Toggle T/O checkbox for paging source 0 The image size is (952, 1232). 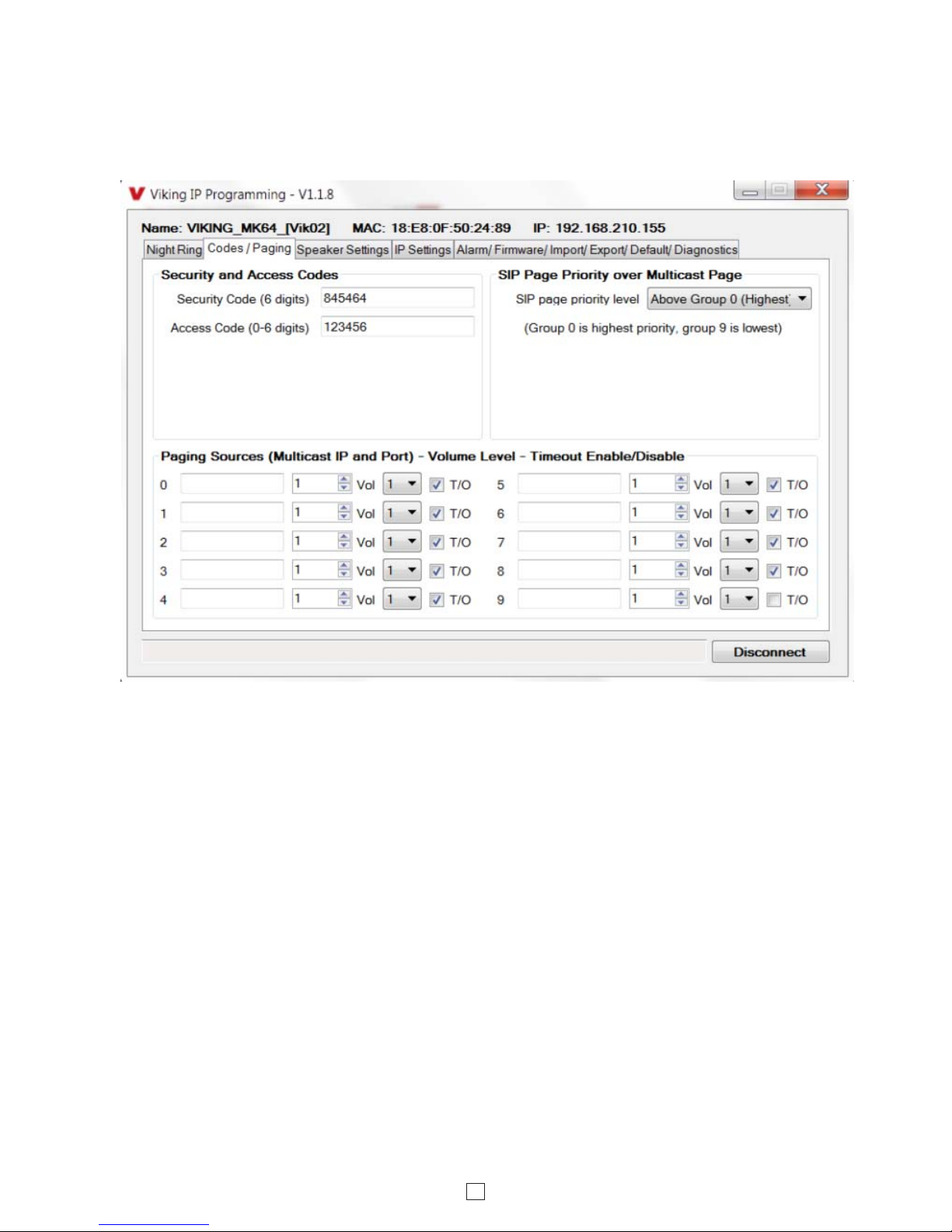[x=437, y=485]
